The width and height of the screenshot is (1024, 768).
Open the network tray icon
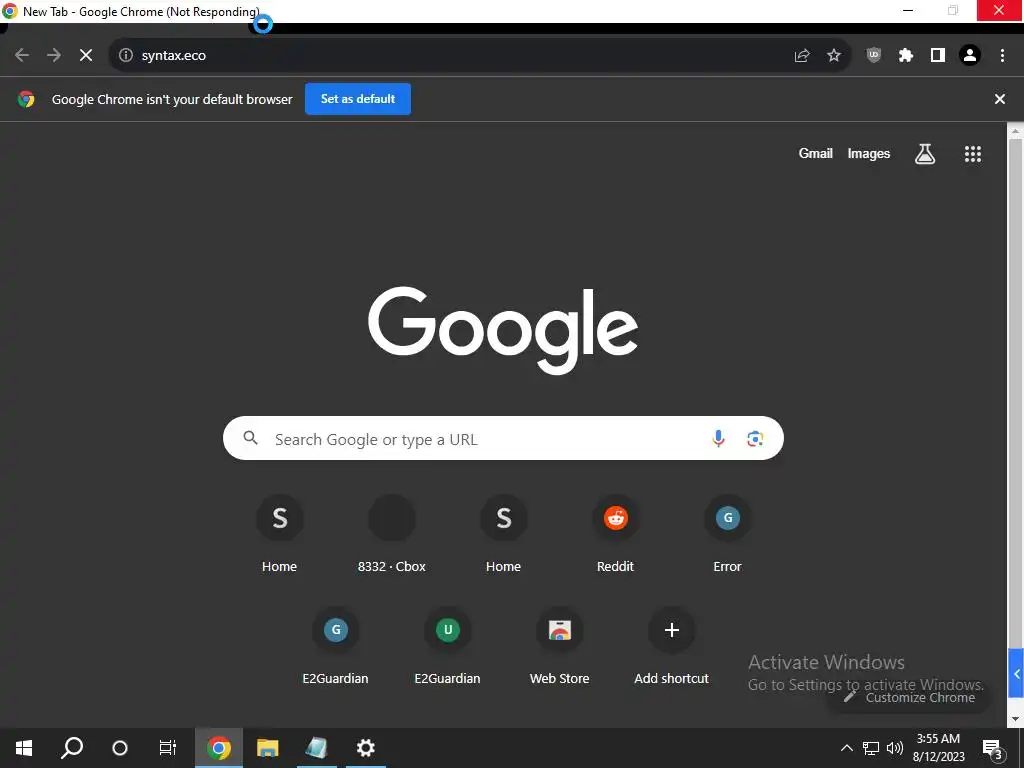871,748
